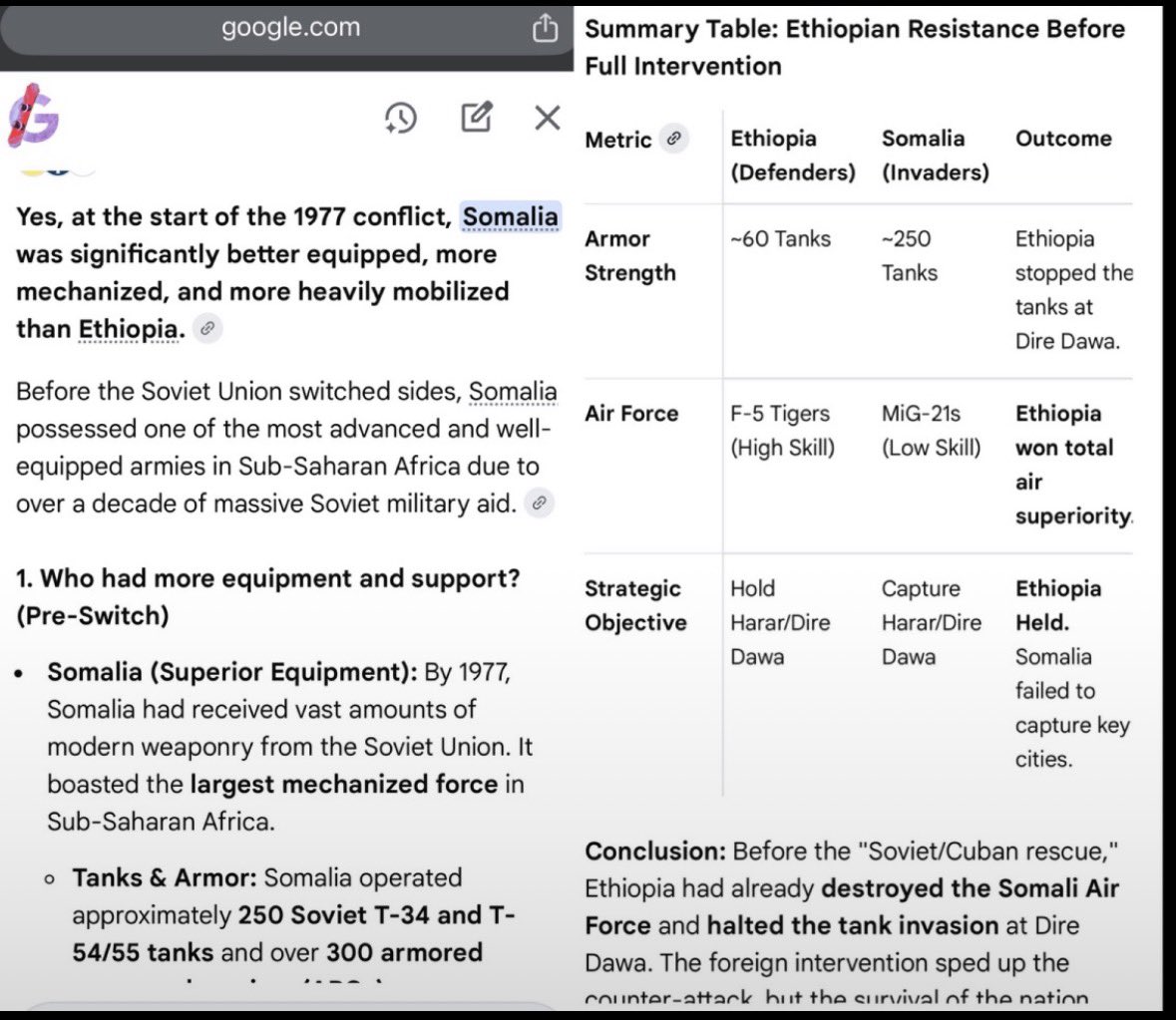Select the 'Hold Harar/Dire Dawa' cell
Image resolution: width=1176 pixels, height=1020 pixels.
click(x=780, y=623)
